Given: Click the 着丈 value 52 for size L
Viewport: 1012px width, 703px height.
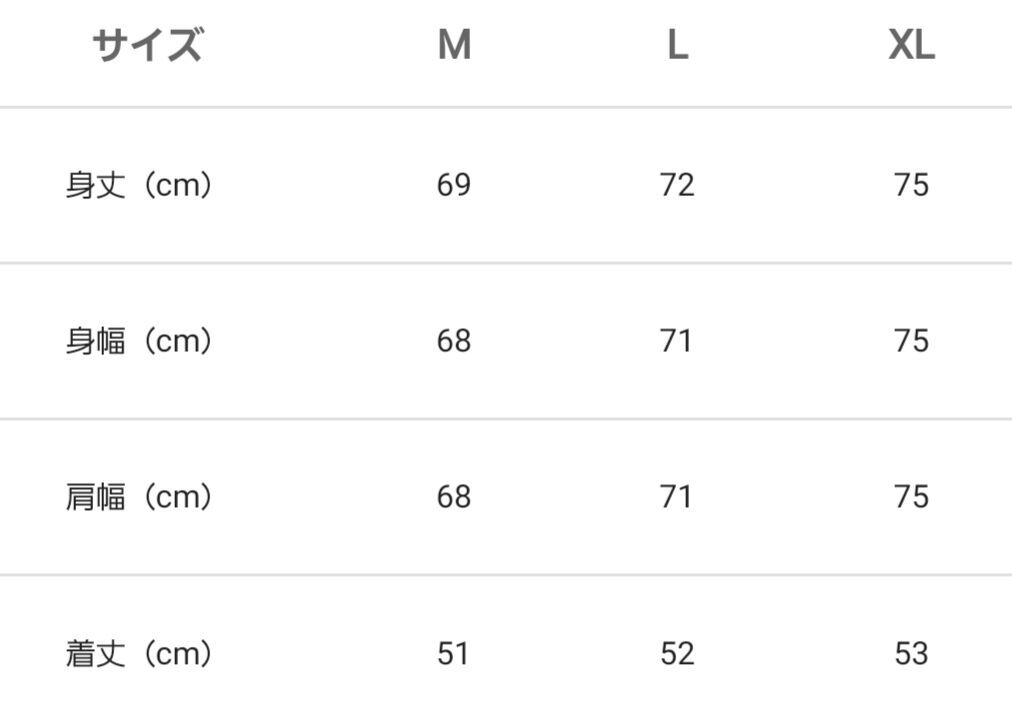Looking at the screenshot, I should 677,654.
